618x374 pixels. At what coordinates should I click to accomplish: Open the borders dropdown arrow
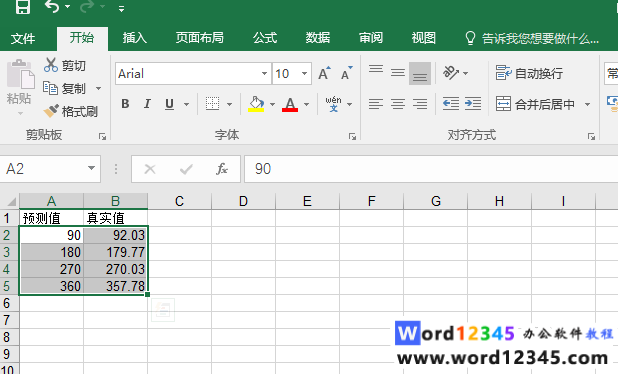tap(229, 104)
